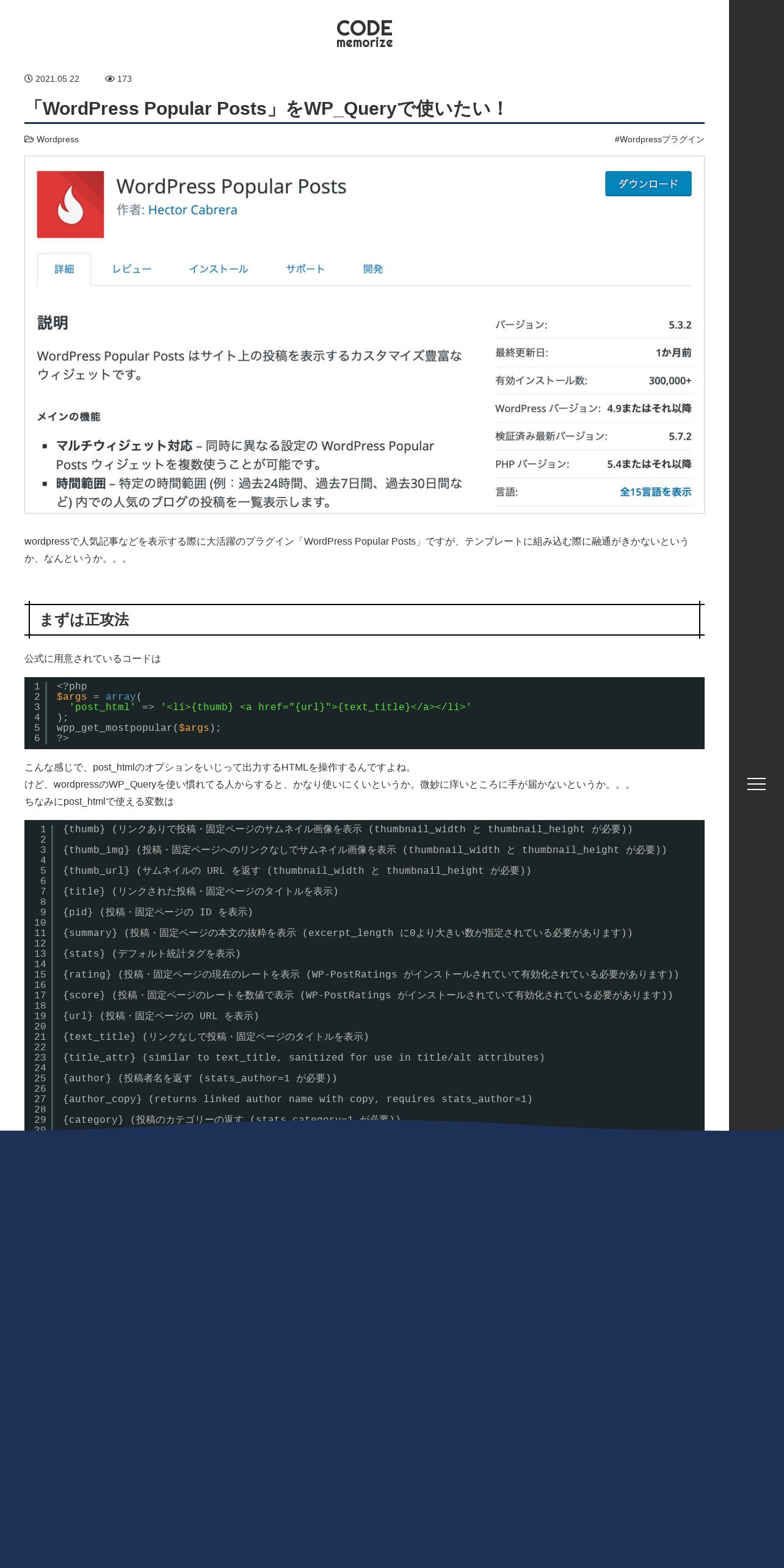Open the #Wordpressプラグイン tag link
Screen dimensions: 784x1568
coord(659,139)
